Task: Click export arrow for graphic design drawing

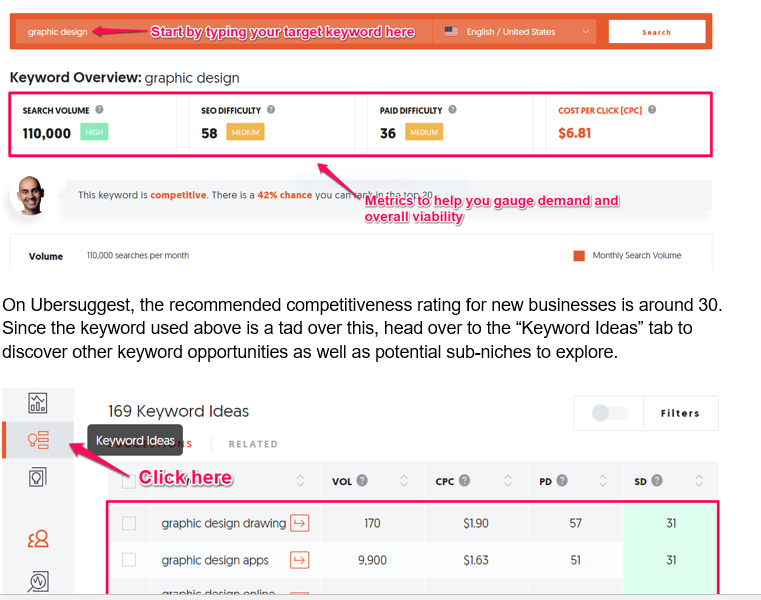Action: coord(299,522)
